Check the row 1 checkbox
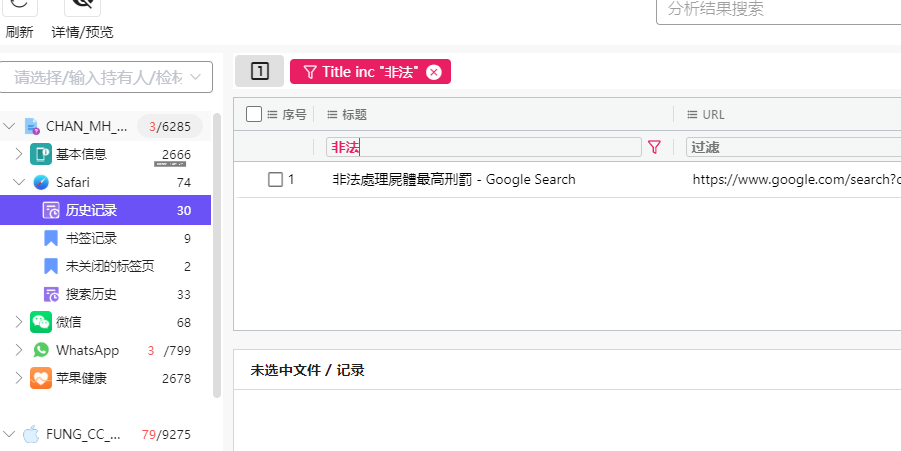The width and height of the screenshot is (901, 451). click(x=276, y=180)
